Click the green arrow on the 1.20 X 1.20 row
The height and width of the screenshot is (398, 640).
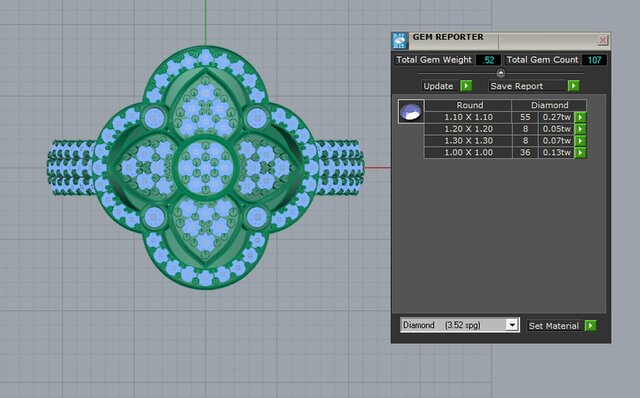click(x=580, y=129)
